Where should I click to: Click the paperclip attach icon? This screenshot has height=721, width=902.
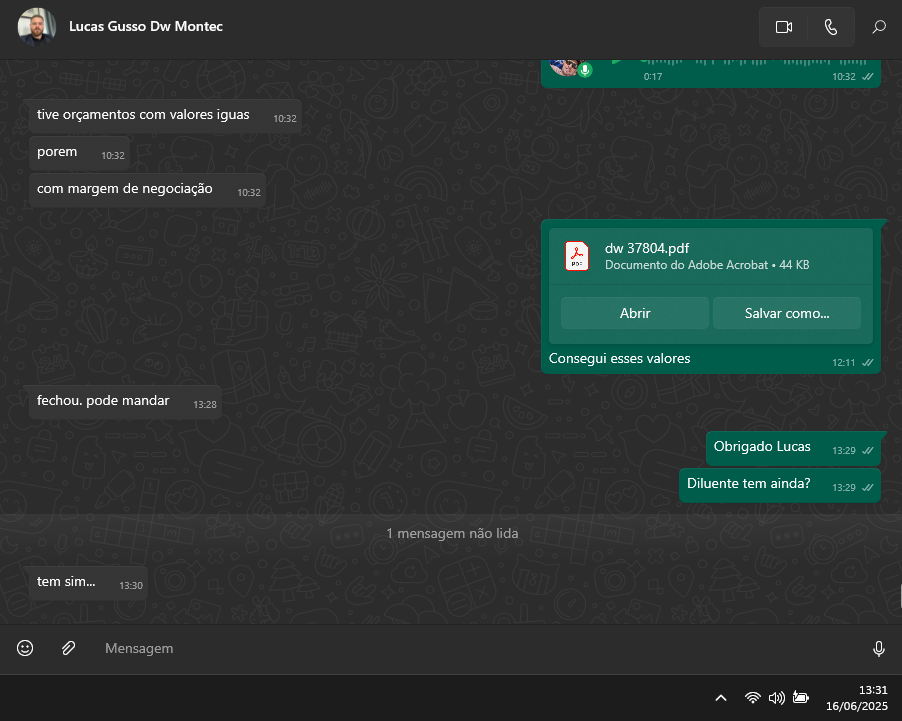coord(68,648)
